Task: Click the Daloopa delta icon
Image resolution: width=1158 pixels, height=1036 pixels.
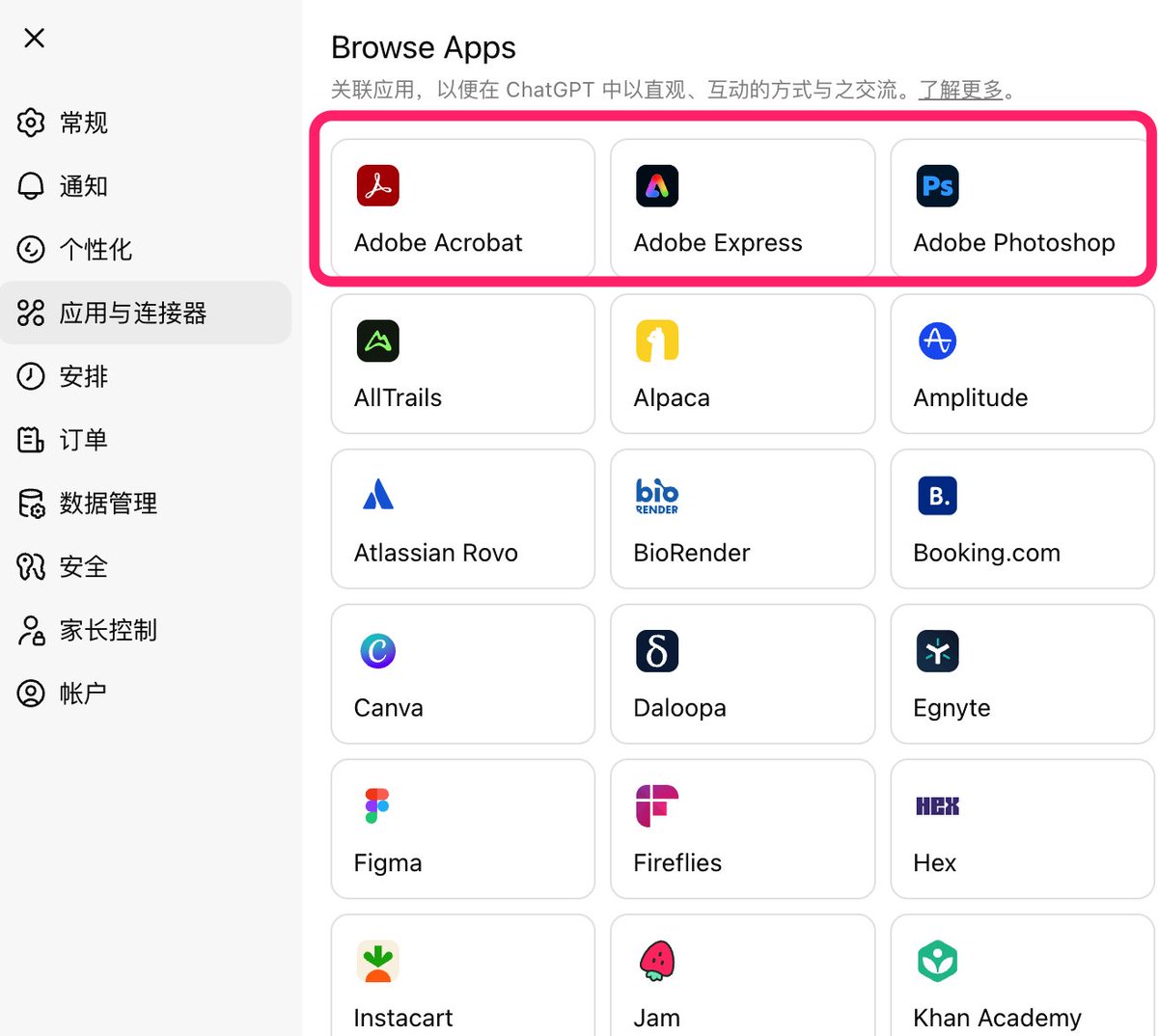Action: [657, 650]
